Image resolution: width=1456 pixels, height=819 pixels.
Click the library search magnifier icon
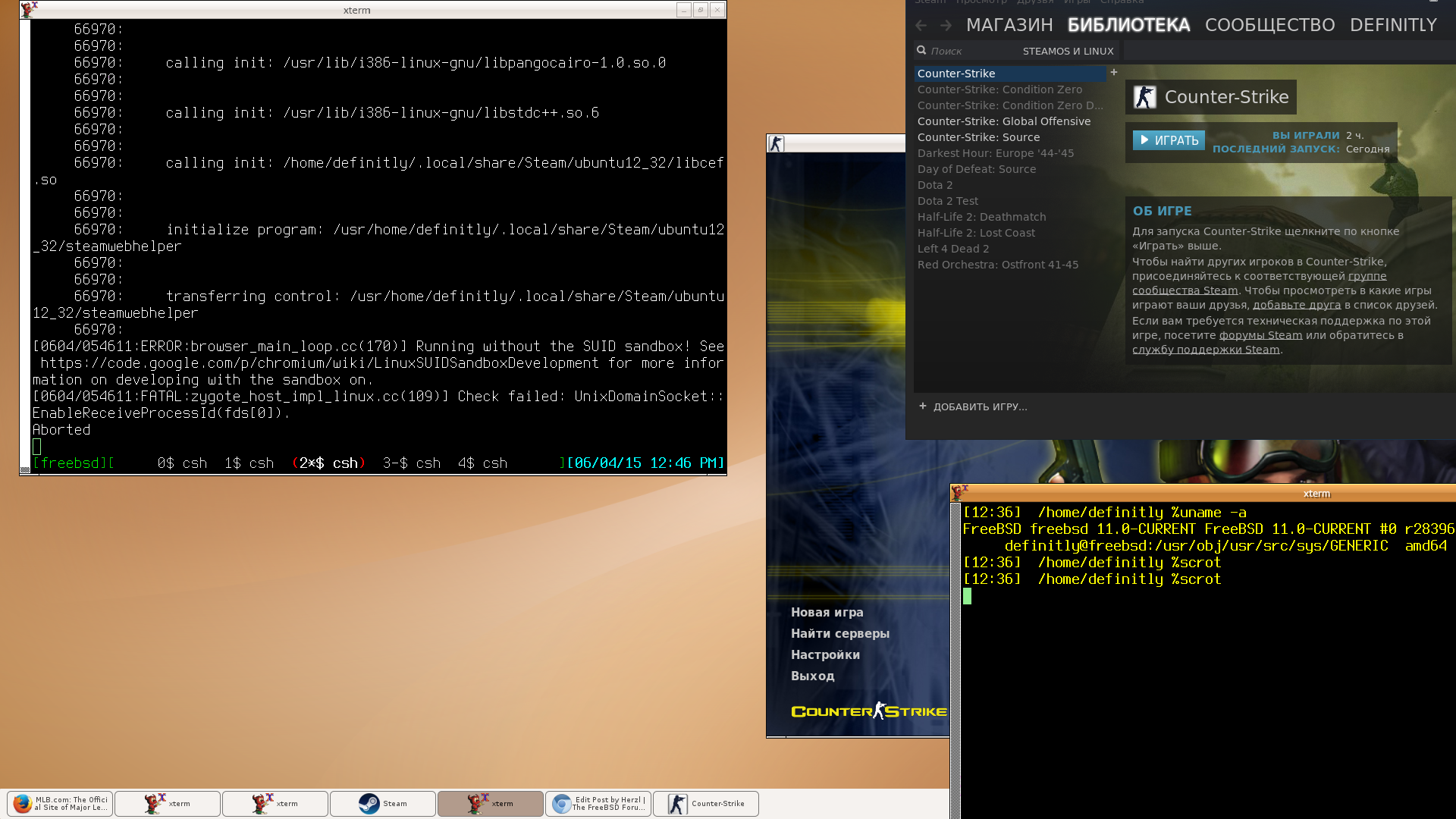[x=921, y=51]
